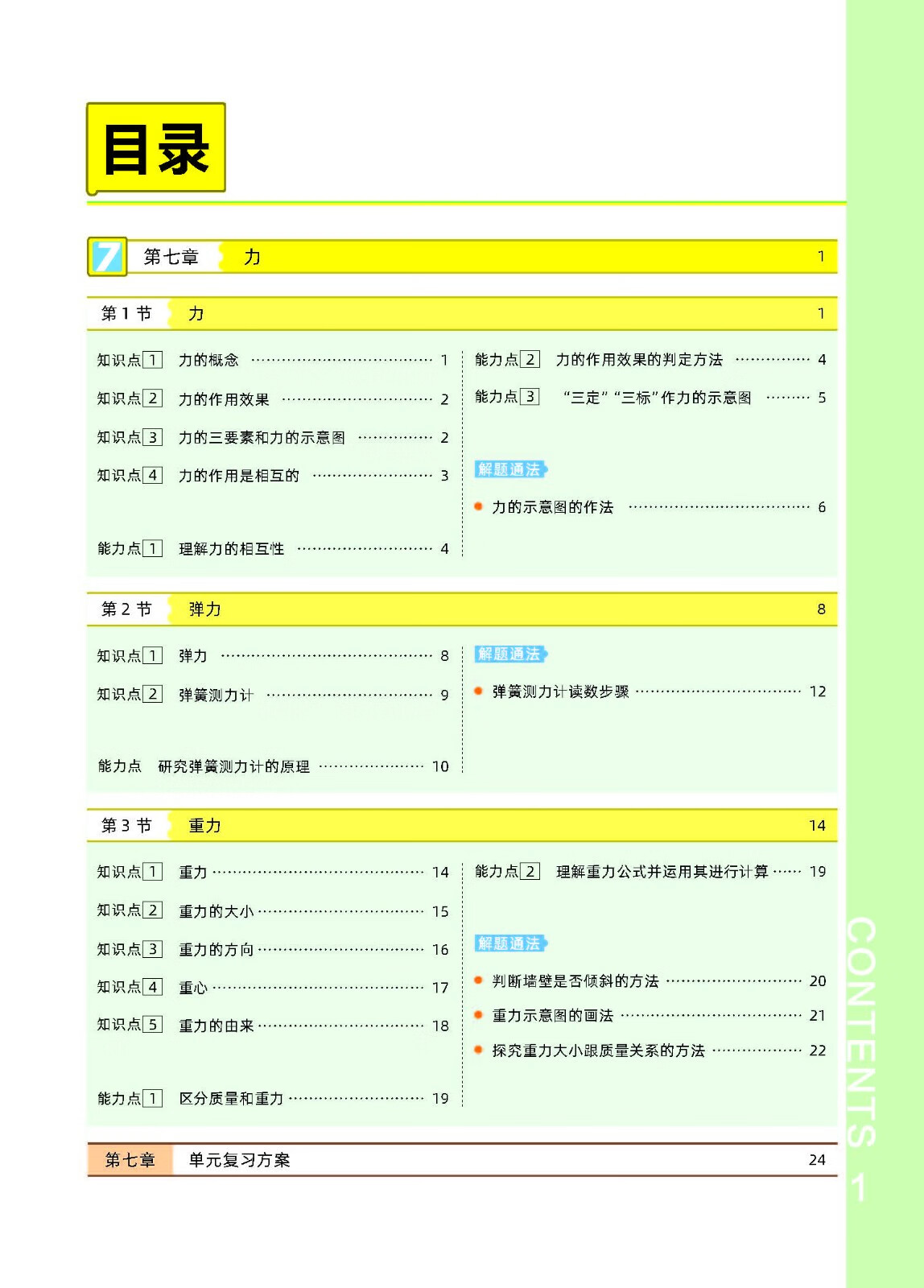Select 重心 knowledge point entry
This screenshot has height=1288, width=924.
click(x=193, y=988)
